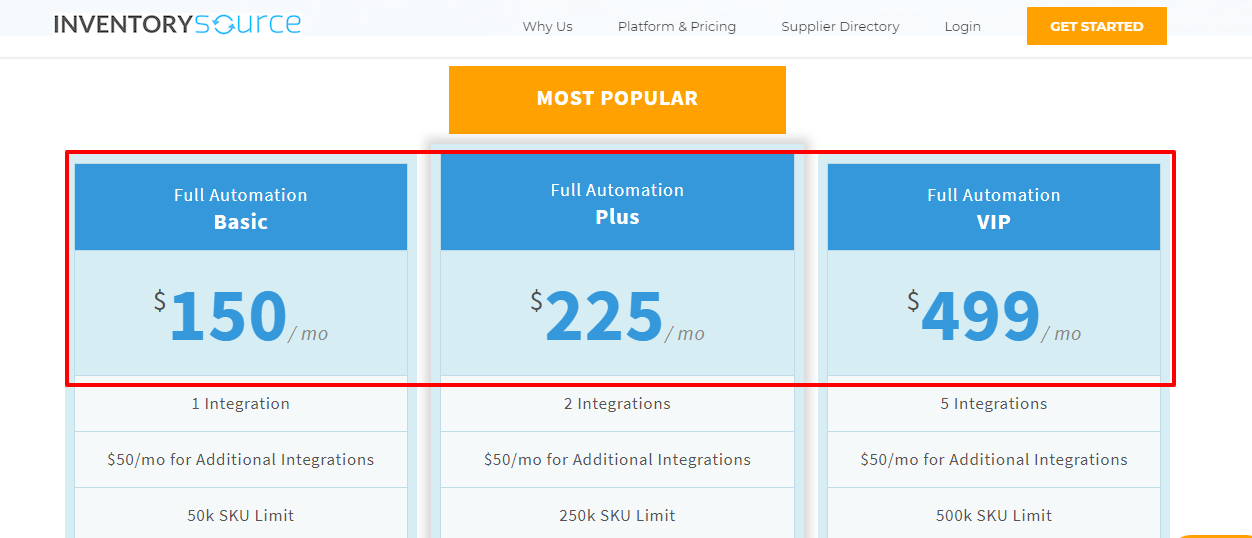Select the Full Automation Plus header
Screen dimensions: 1252x538
pyautogui.click(x=617, y=203)
